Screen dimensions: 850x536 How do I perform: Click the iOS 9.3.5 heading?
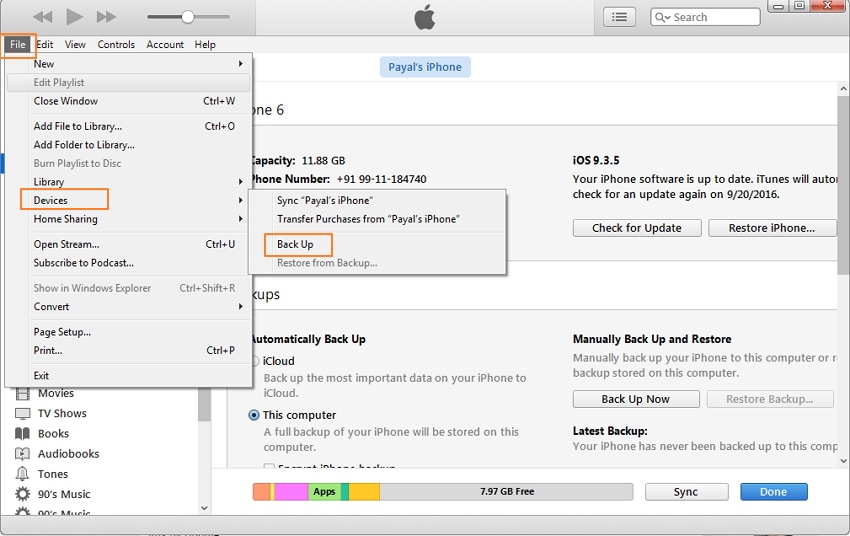596,160
